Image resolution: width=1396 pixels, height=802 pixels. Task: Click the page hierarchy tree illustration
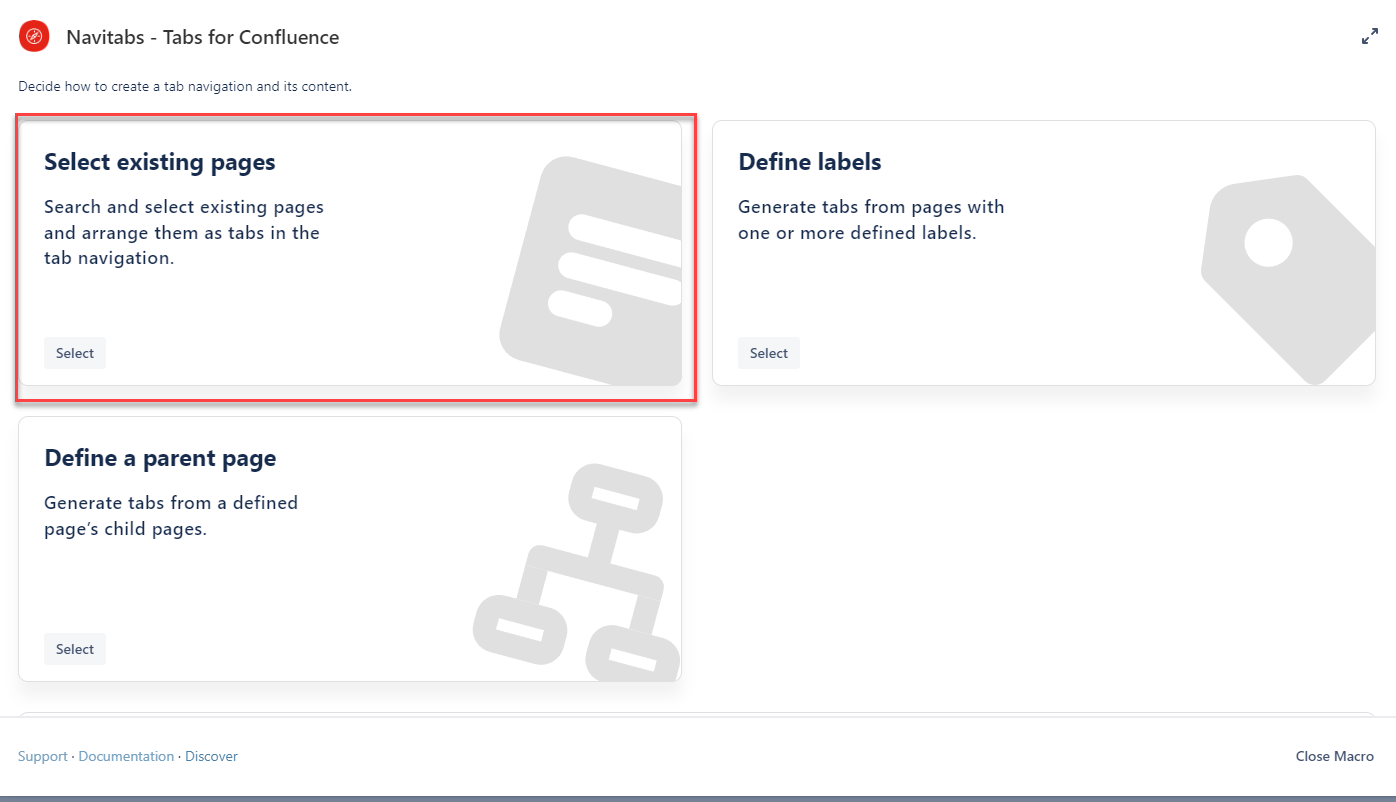tap(575, 572)
